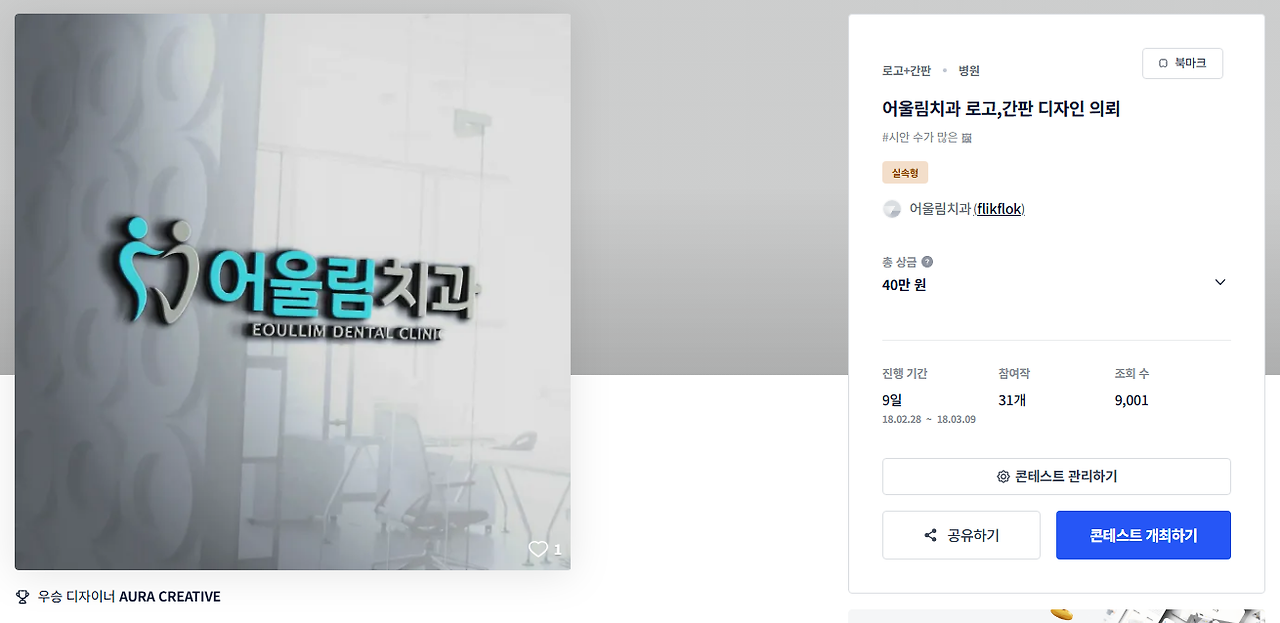Click the 콘테스트 개최하기 button
This screenshot has height=623, width=1280.
tap(1143, 535)
